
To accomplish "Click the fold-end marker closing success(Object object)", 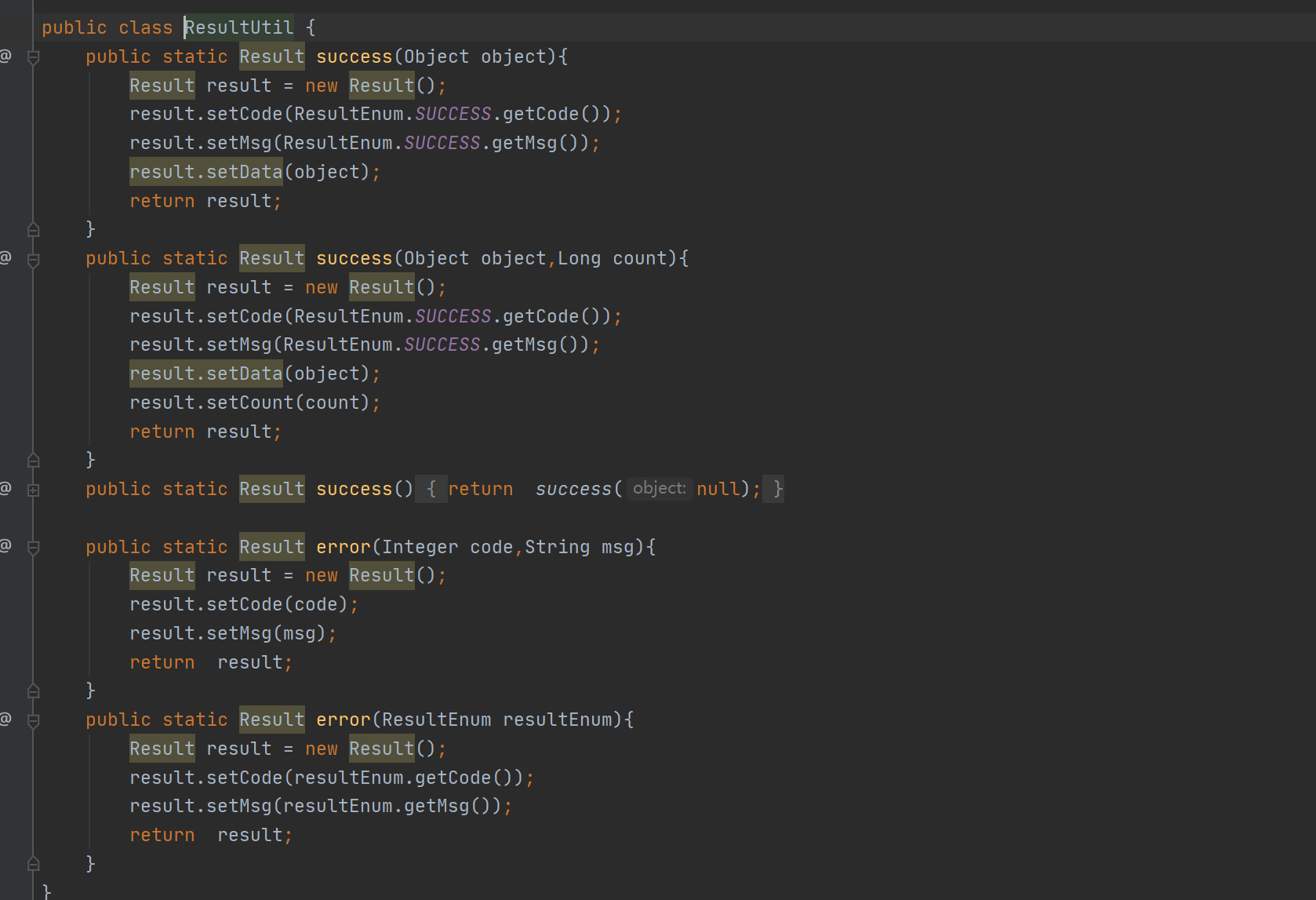I will coord(33,229).
